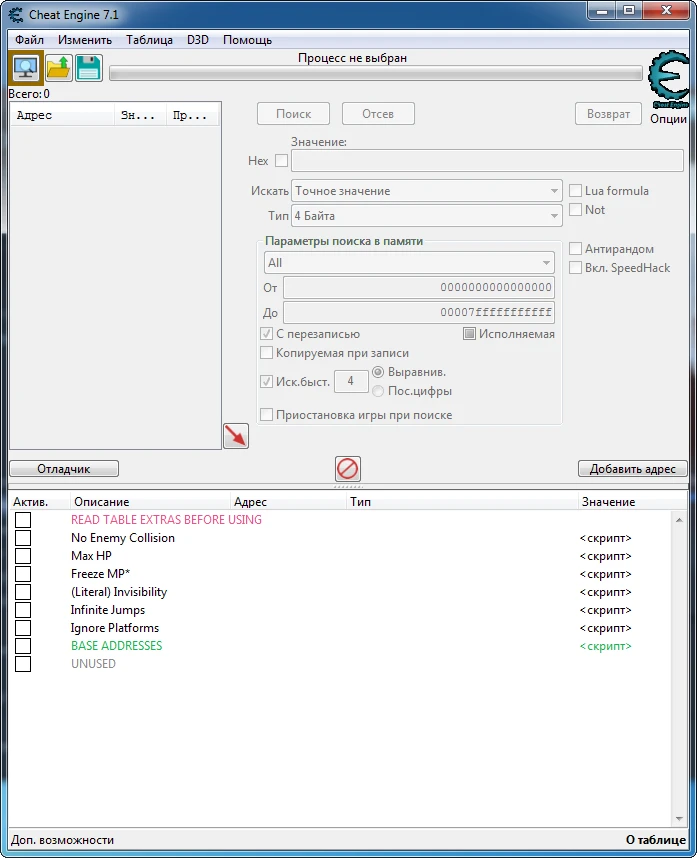
Task: Enable Вкл. SpeedHack checkbox
Action: pyautogui.click(x=576, y=268)
